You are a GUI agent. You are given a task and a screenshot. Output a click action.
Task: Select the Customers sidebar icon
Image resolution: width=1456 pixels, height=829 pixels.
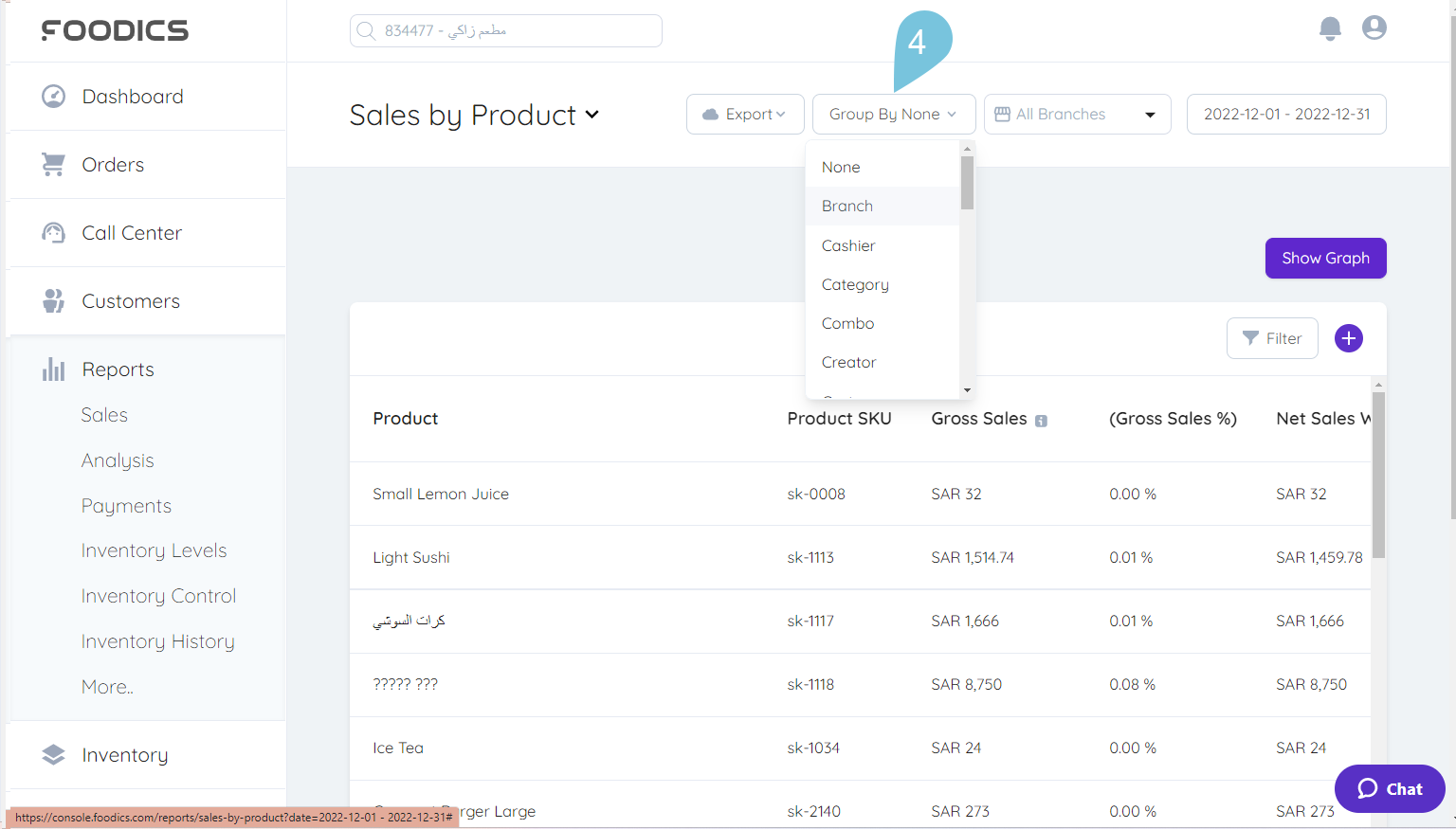[53, 300]
